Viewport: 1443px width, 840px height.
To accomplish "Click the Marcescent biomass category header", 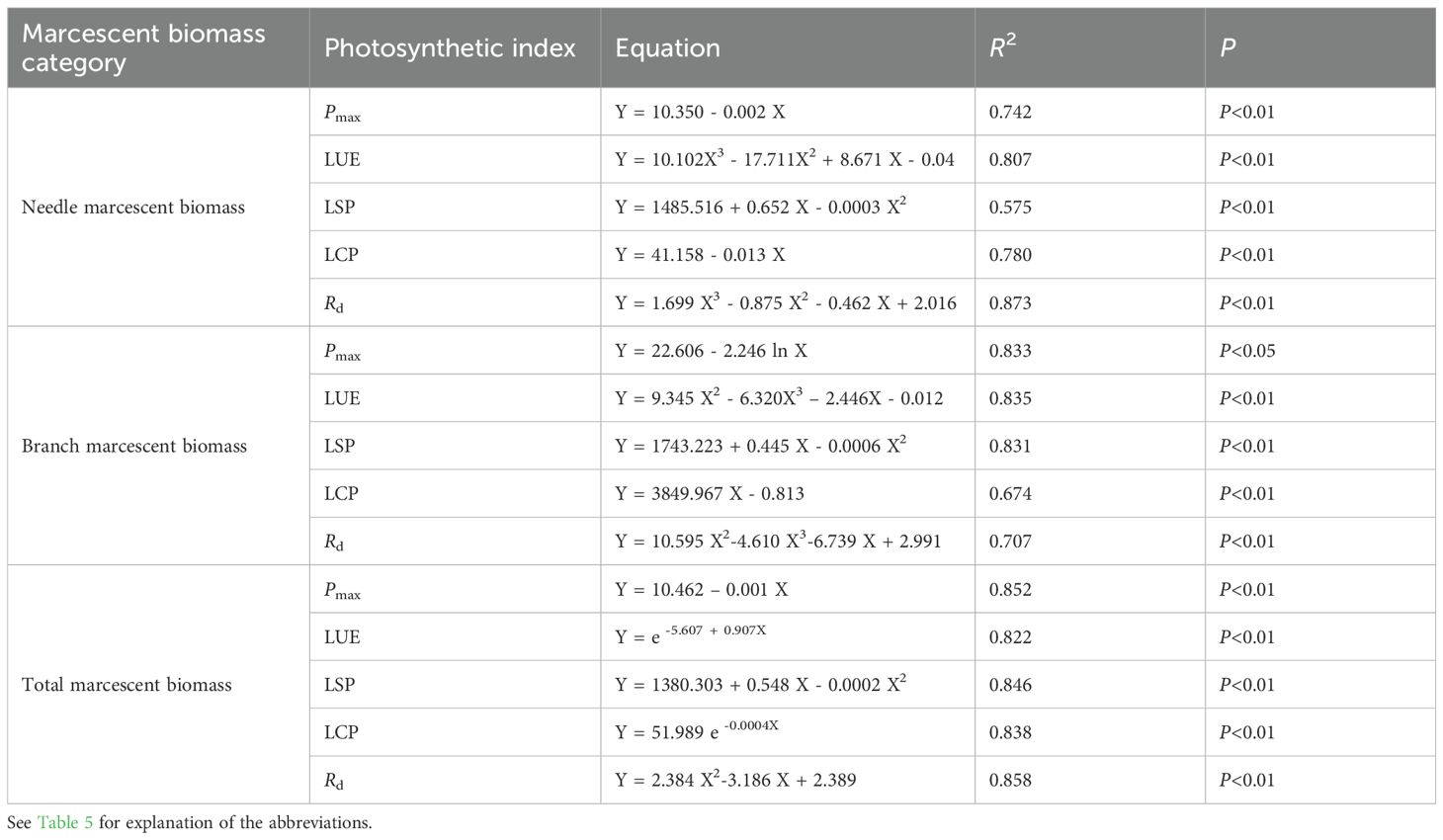I will coord(143,47).
